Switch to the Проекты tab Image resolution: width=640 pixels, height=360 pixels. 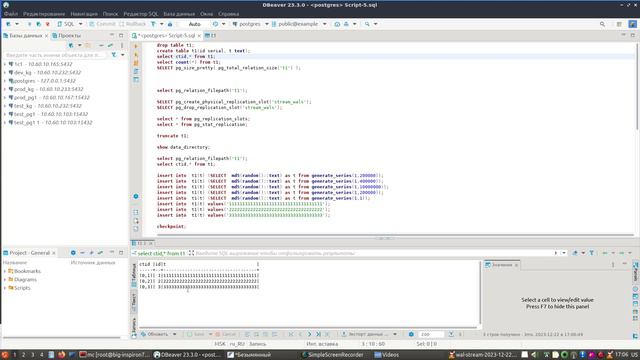click(x=67, y=36)
